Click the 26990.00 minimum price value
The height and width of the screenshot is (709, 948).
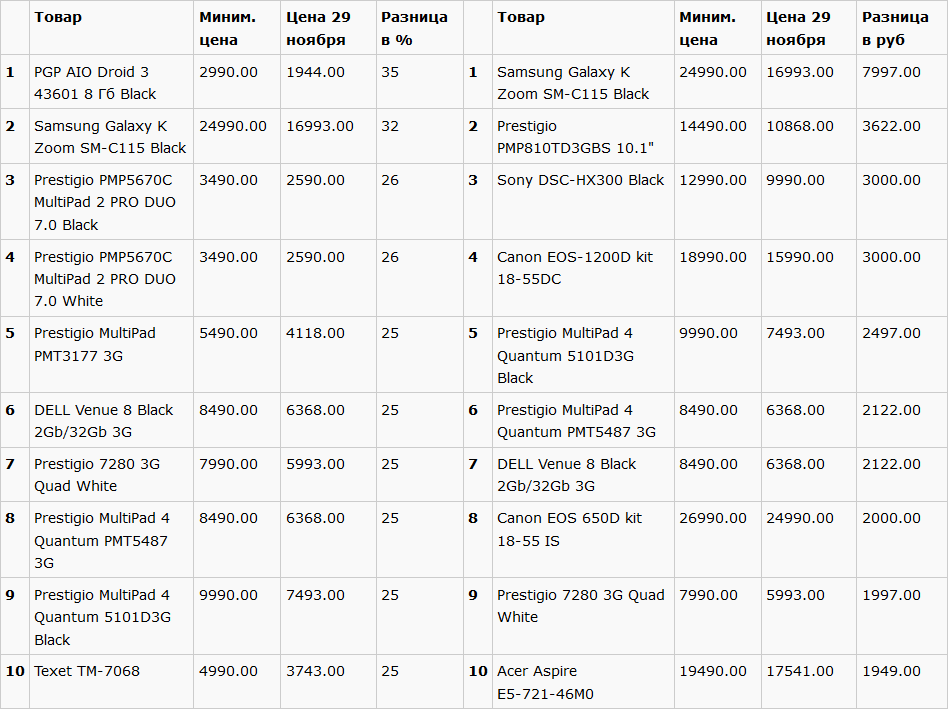[713, 518]
